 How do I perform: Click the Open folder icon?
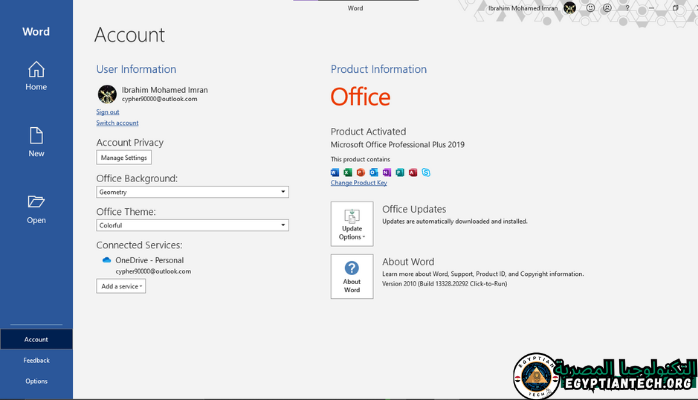coord(36,203)
